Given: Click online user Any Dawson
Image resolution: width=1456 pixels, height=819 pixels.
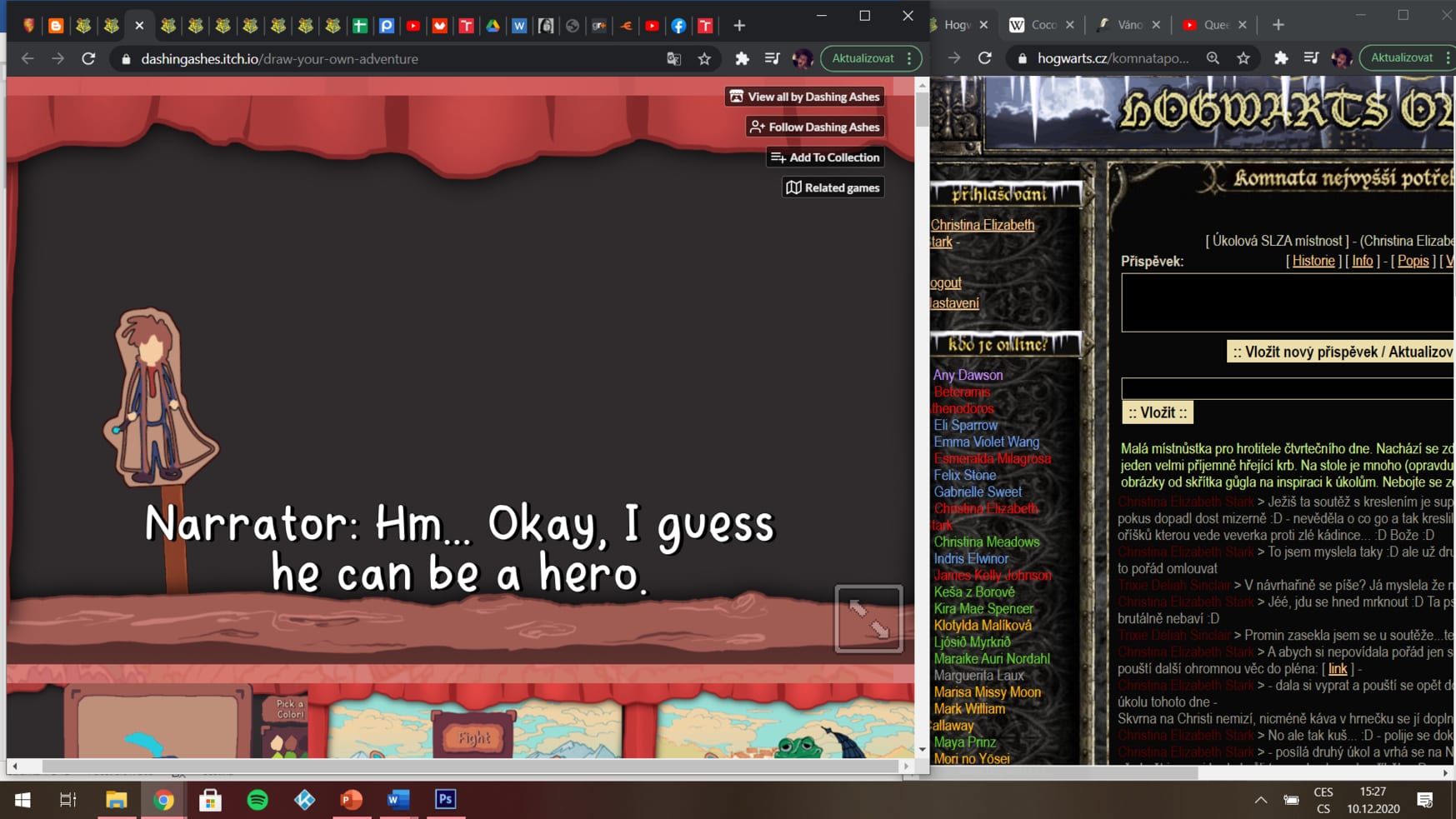Looking at the screenshot, I should coord(968,375).
